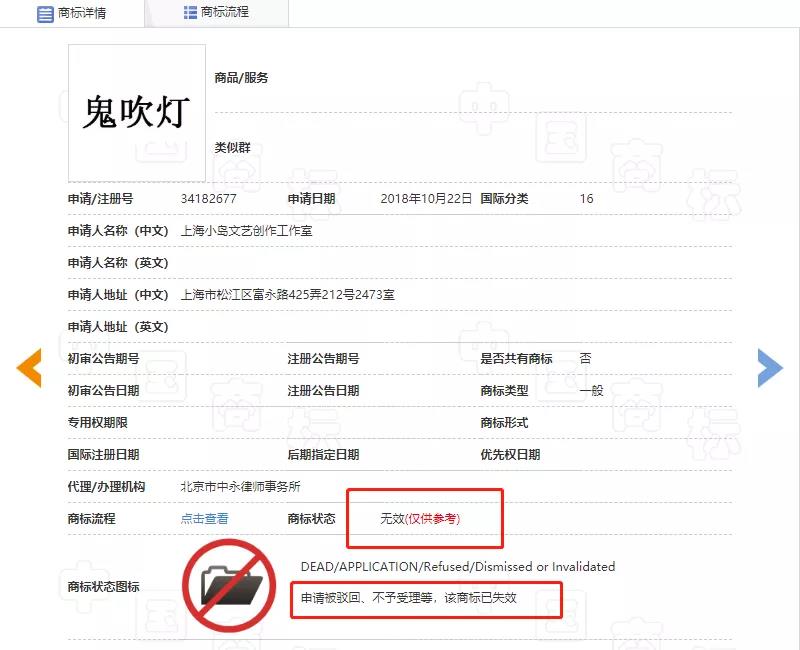The image size is (800, 650).
Task: Click the 无效(仅供参考) status text
Action: (x=420, y=518)
